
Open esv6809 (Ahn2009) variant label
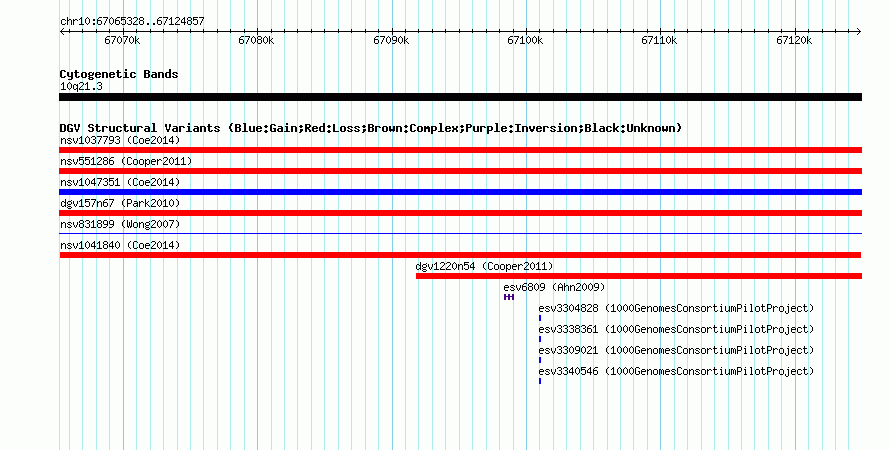click(554, 287)
